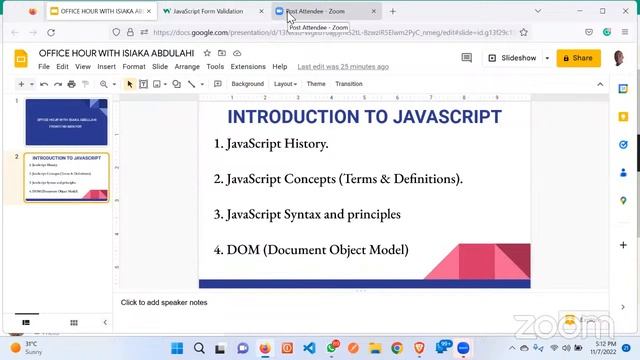Open insert image dropdown arrow

(165, 84)
